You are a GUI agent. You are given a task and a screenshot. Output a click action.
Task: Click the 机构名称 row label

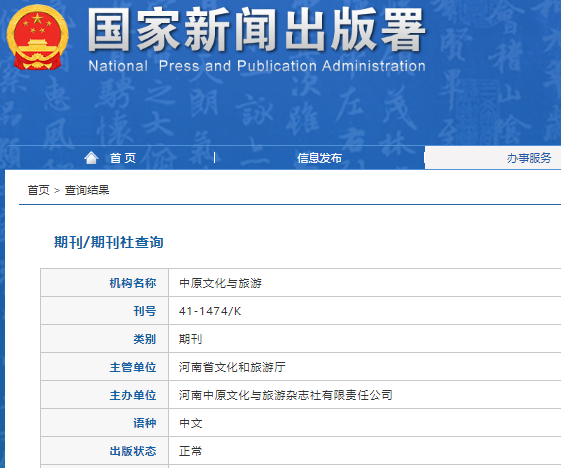[133, 283]
